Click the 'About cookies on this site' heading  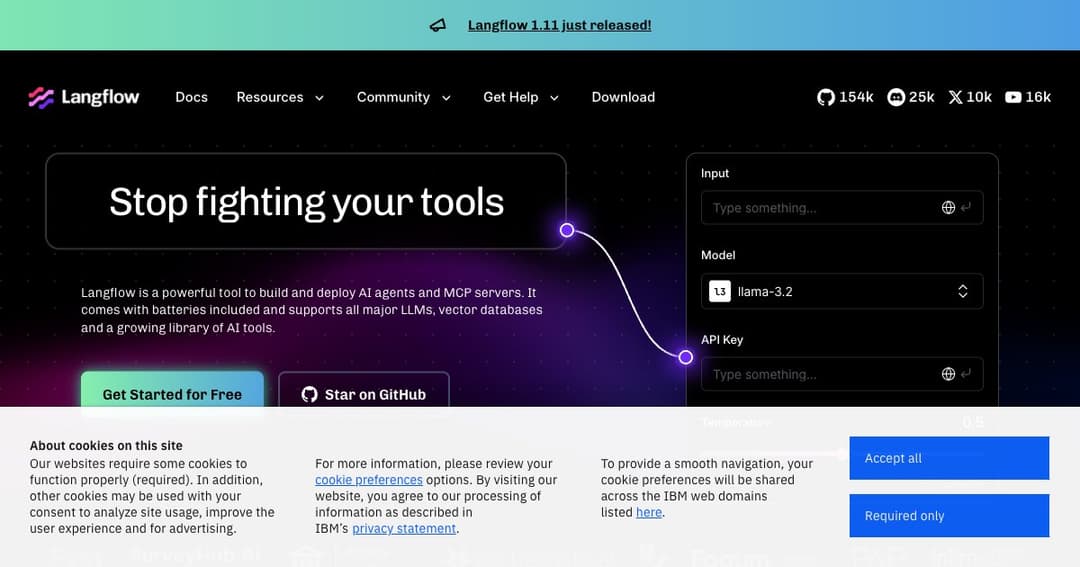106,446
